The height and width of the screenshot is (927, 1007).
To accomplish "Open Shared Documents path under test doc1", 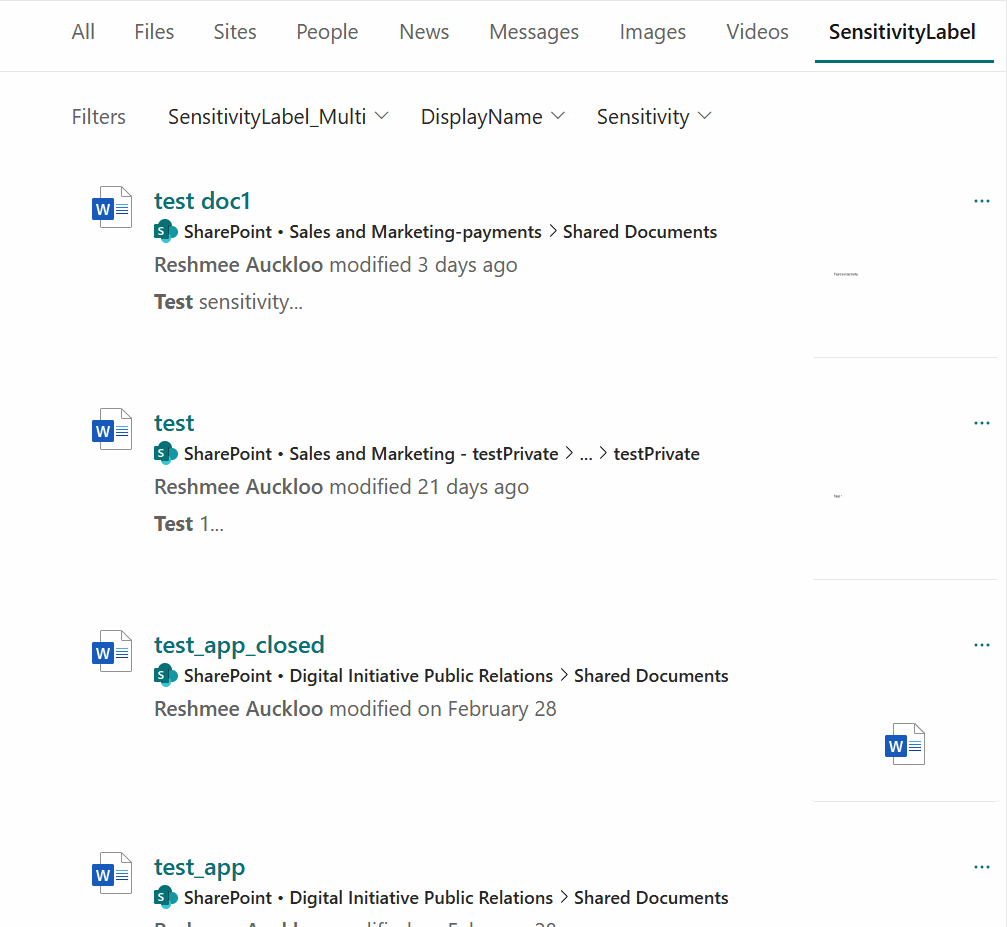I will [640, 232].
